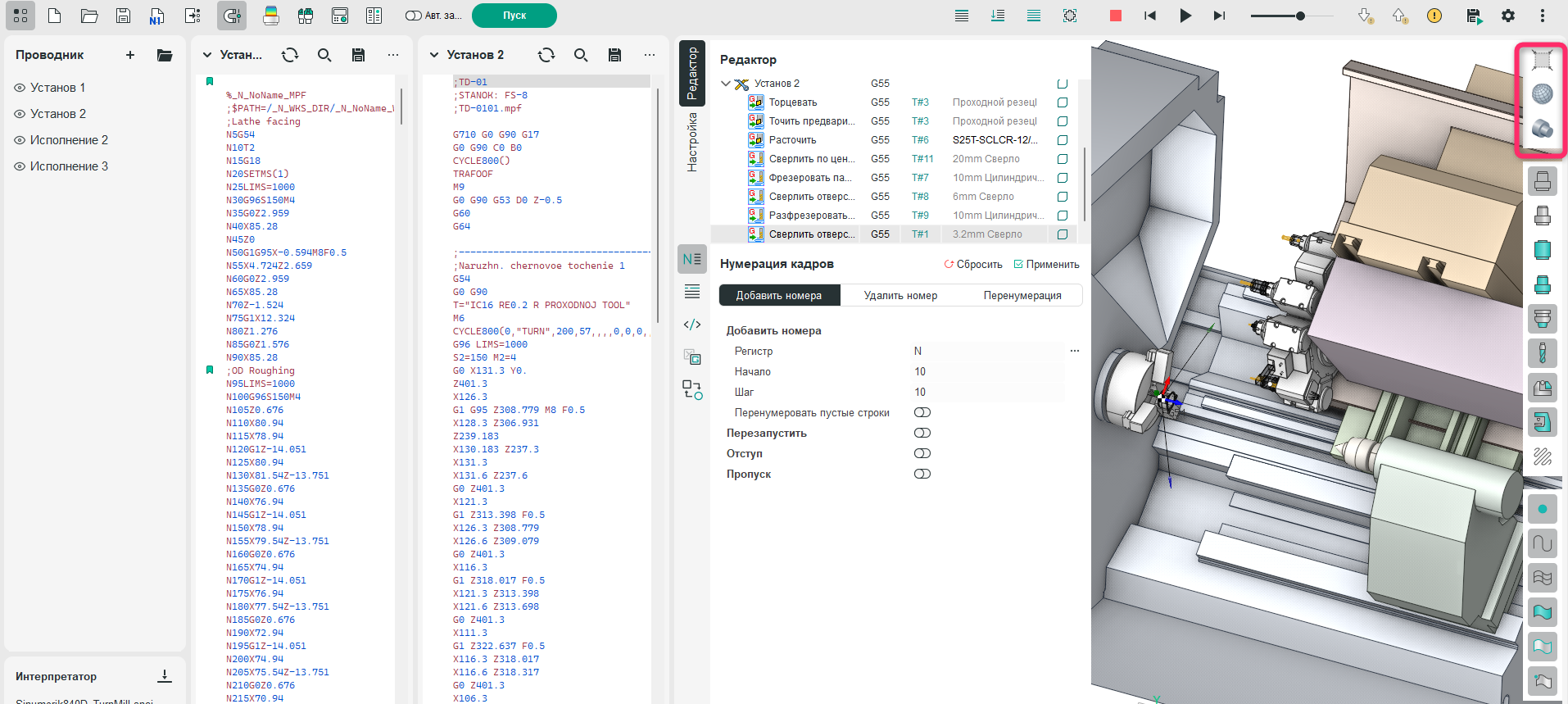The height and width of the screenshot is (704, 1568).
Task: Toggle visibility of Исполнение 2
Action: click(20, 140)
